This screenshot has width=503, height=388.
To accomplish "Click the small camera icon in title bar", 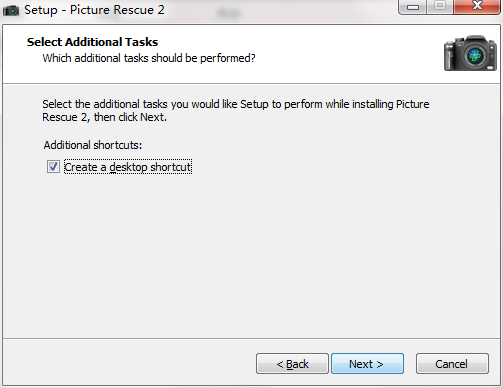I will (11, 10).
